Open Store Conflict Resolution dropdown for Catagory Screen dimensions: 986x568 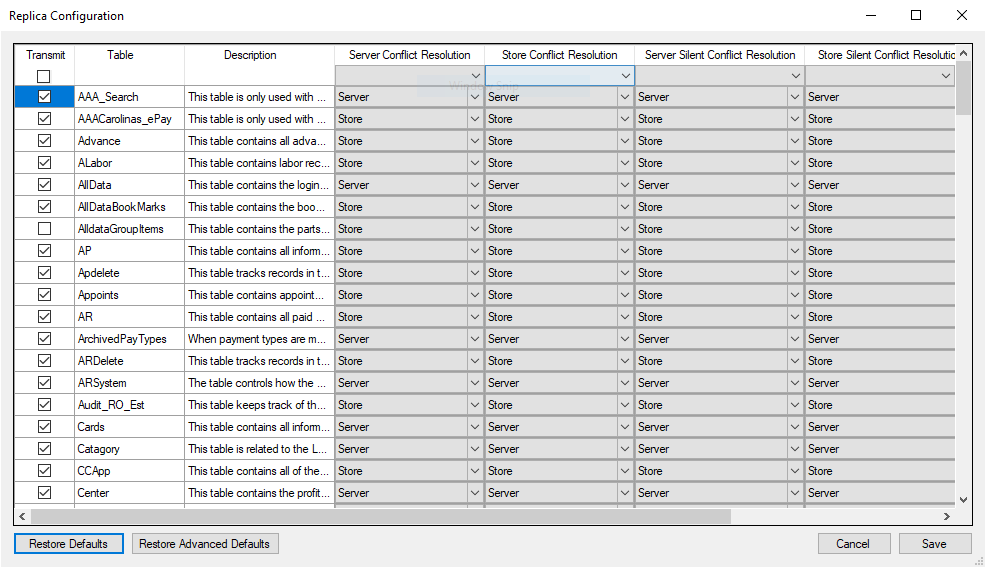[x=624, y=449]
